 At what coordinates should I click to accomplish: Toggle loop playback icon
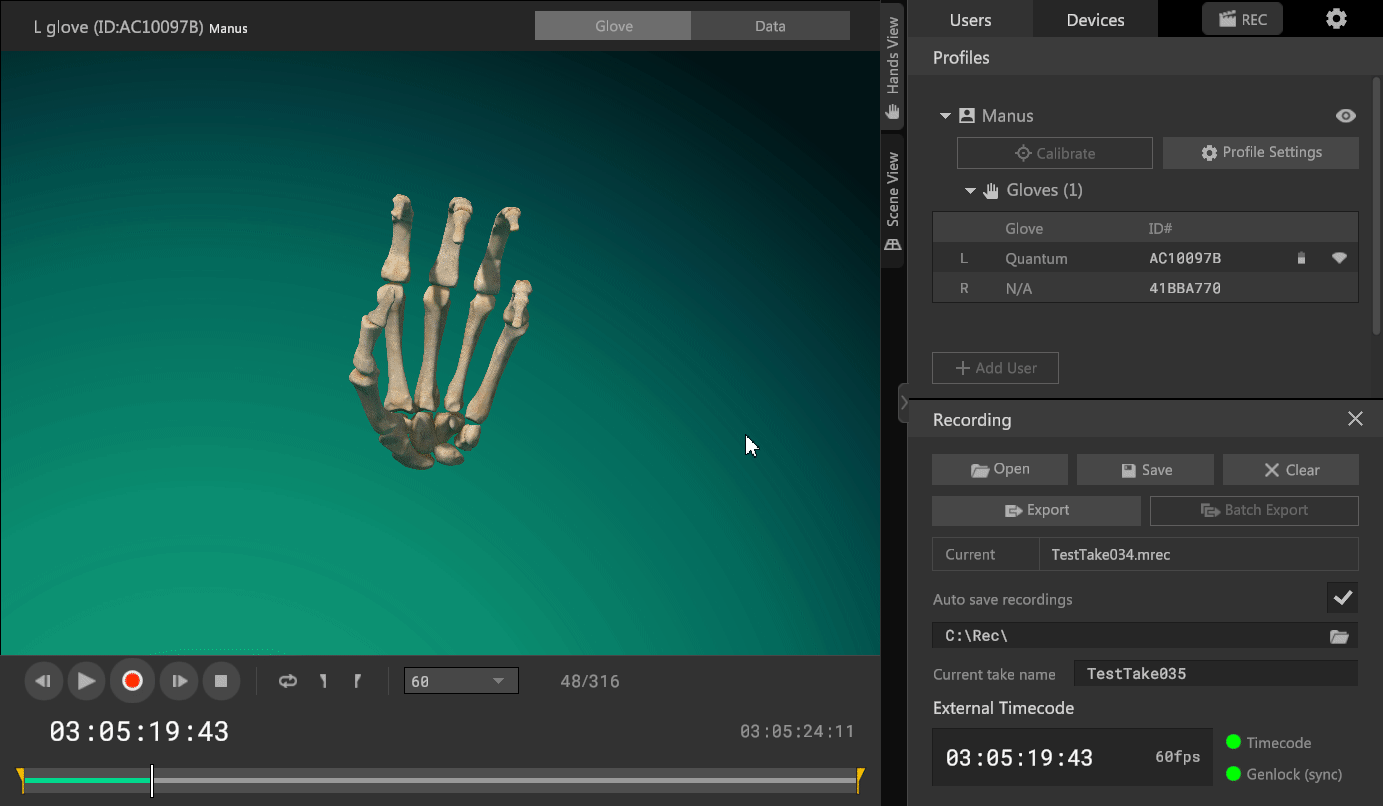pos(288,681)
